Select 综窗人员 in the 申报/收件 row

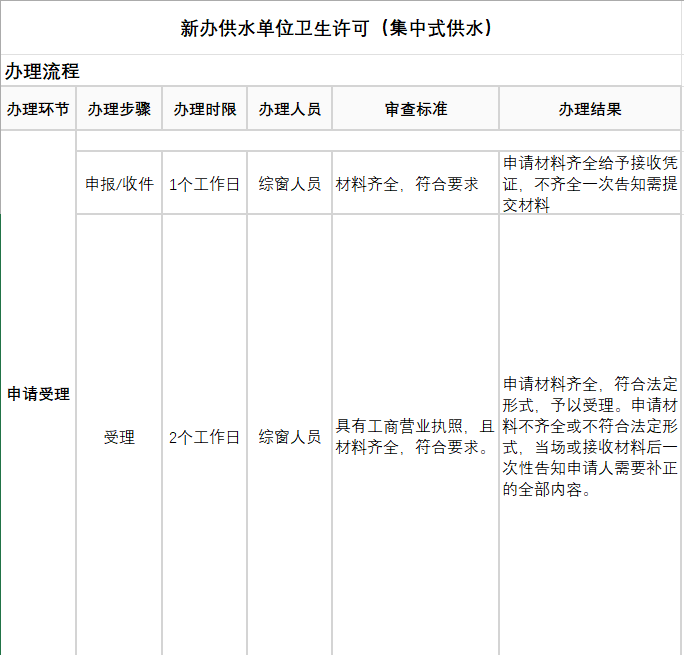[289, 184]
